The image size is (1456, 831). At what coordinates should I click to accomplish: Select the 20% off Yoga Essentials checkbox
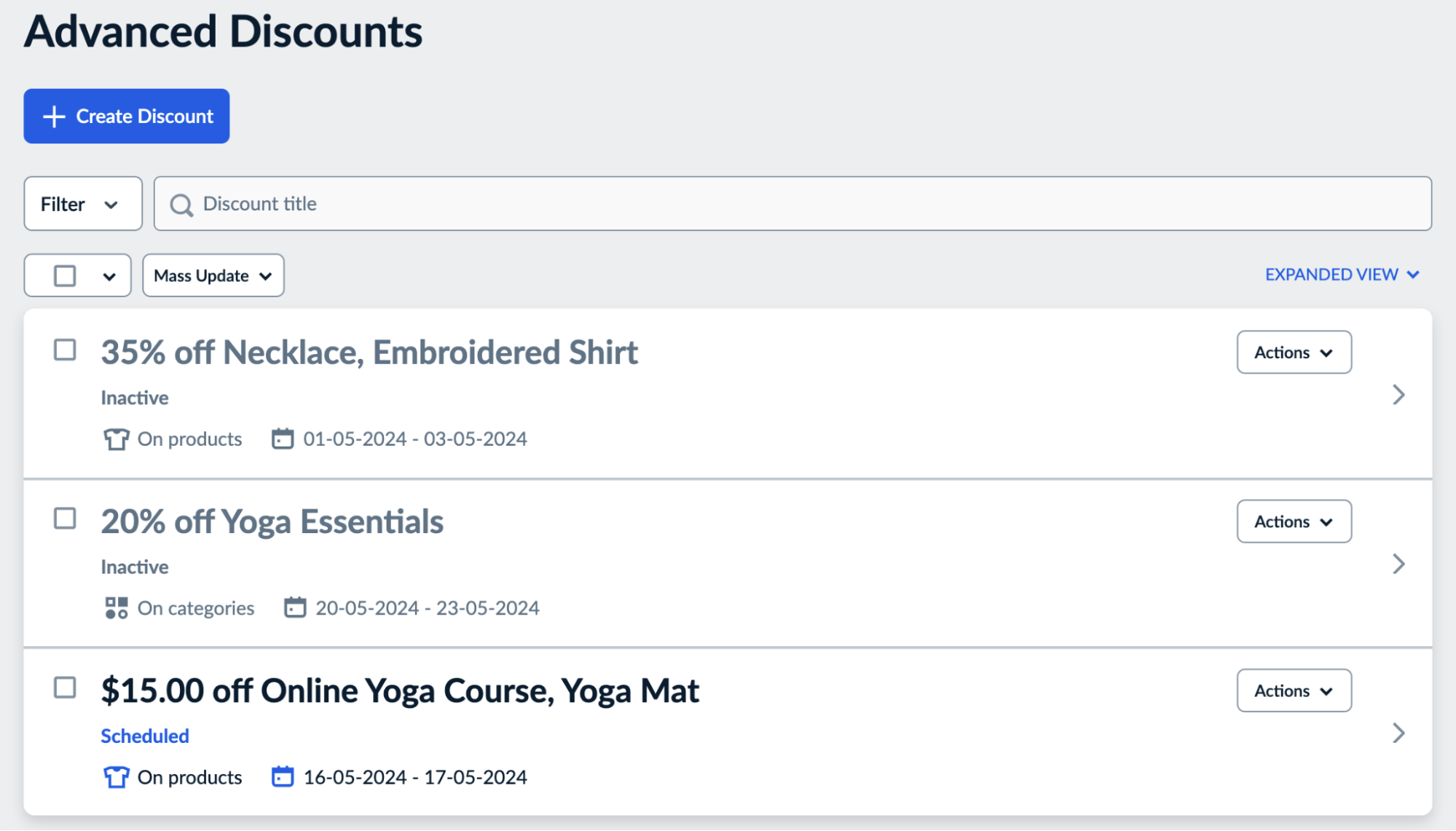point(66,519)
